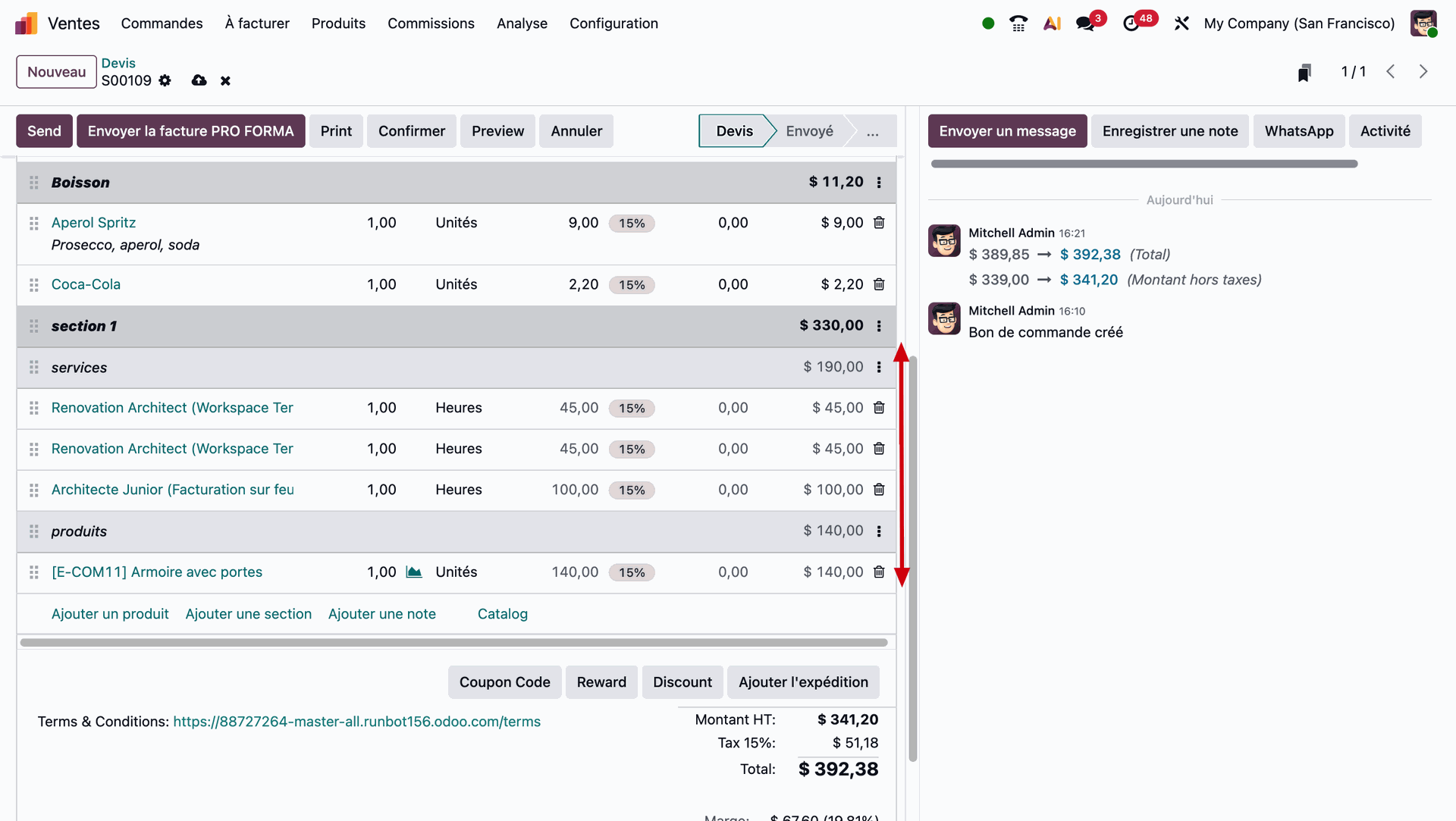Viewport: 1456px width, 821px height.
Task: Click the Confirmer button
Action: pyautogui.click(x=411, y=131)
